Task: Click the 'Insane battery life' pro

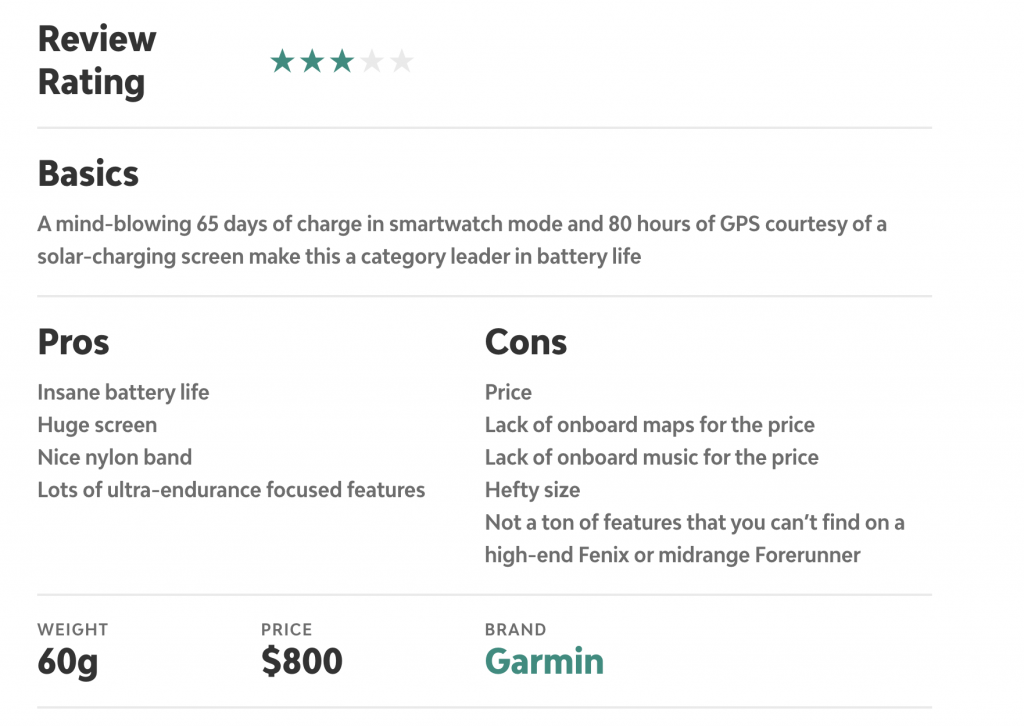Action: click(x=123, y=392)
